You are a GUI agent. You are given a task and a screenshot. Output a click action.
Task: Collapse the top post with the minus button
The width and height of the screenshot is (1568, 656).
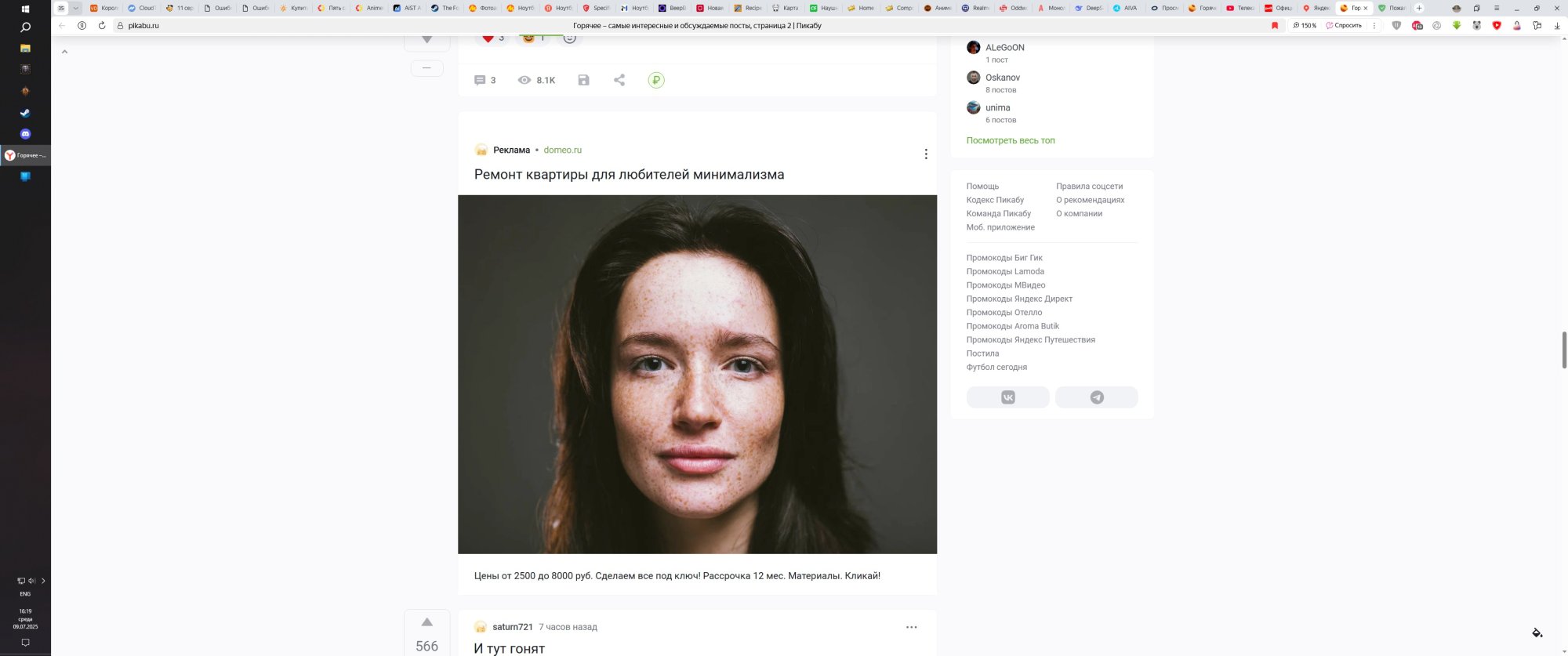[426, 68]
